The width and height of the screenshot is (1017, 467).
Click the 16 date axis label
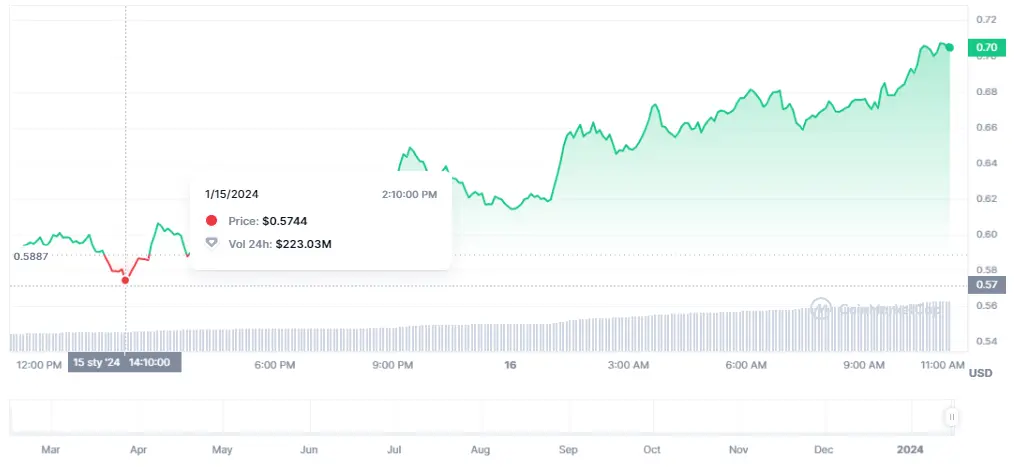(510, 365)
